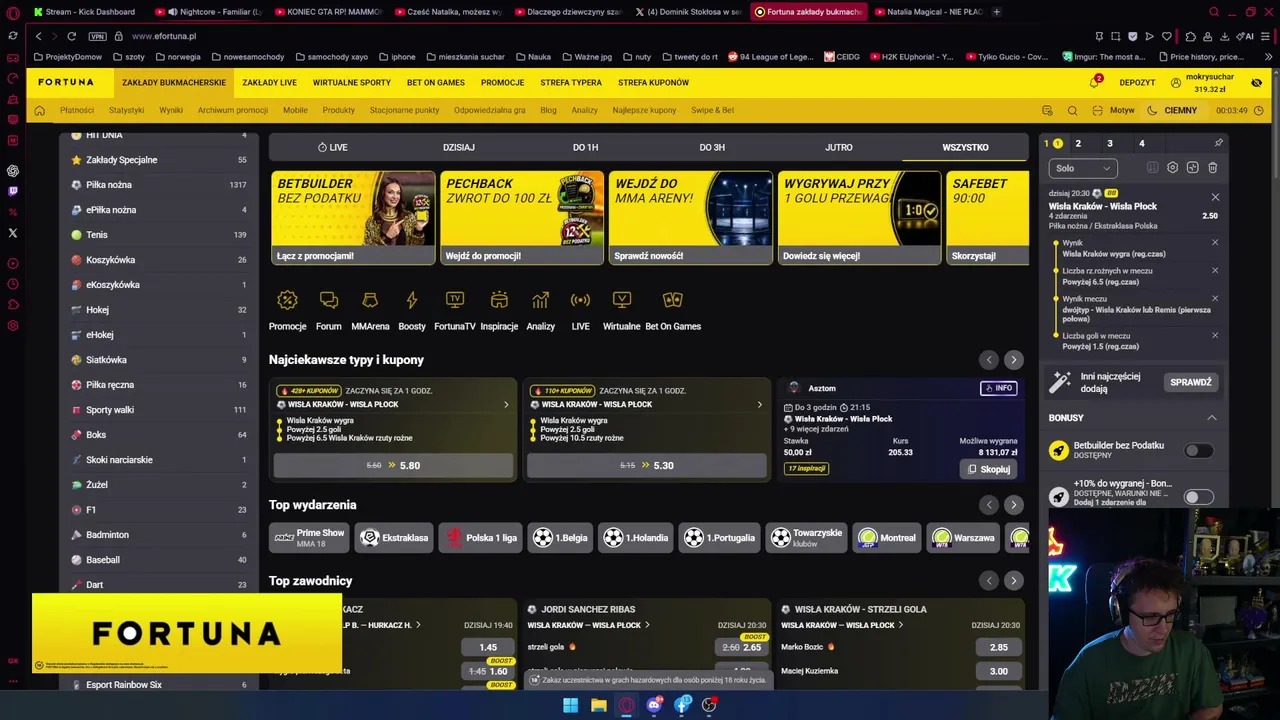Open the Bet On Games icon
This screenshot has height=720, width=1280.
coord(673,300)
